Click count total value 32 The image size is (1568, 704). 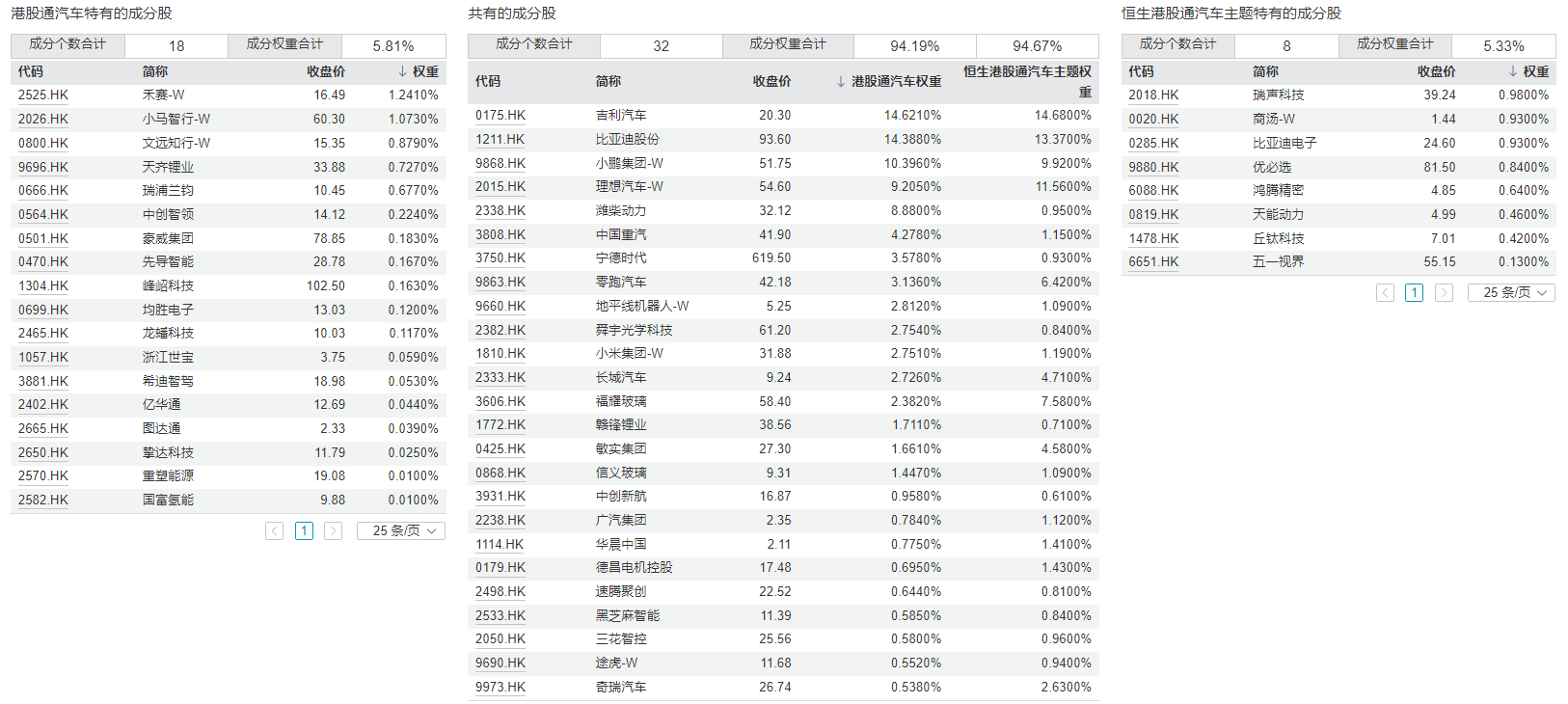pos(662,46)
